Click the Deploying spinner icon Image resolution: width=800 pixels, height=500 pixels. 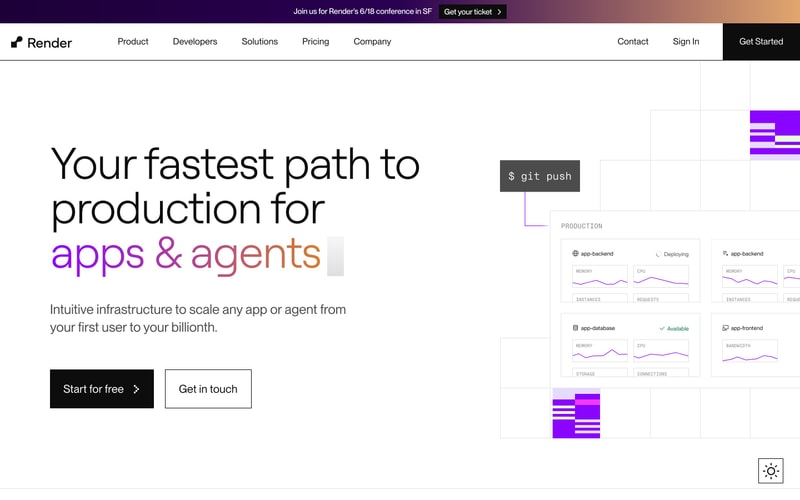click(658, 254)
